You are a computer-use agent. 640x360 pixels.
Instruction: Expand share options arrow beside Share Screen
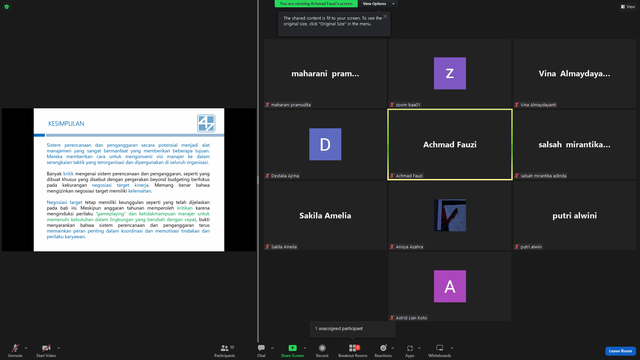pos(305,348)
